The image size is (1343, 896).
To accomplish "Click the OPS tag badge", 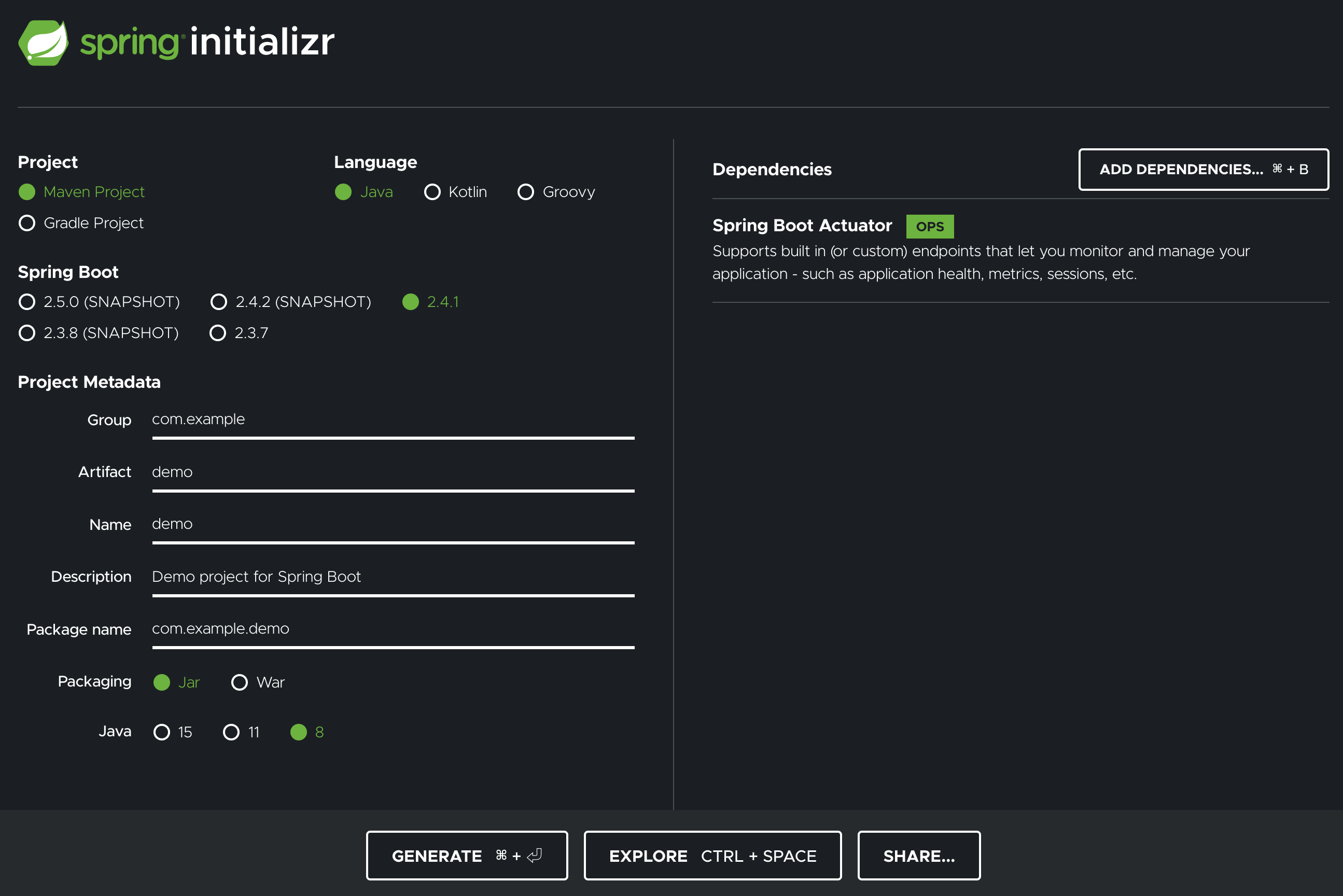I will click(x=929, y=227).
